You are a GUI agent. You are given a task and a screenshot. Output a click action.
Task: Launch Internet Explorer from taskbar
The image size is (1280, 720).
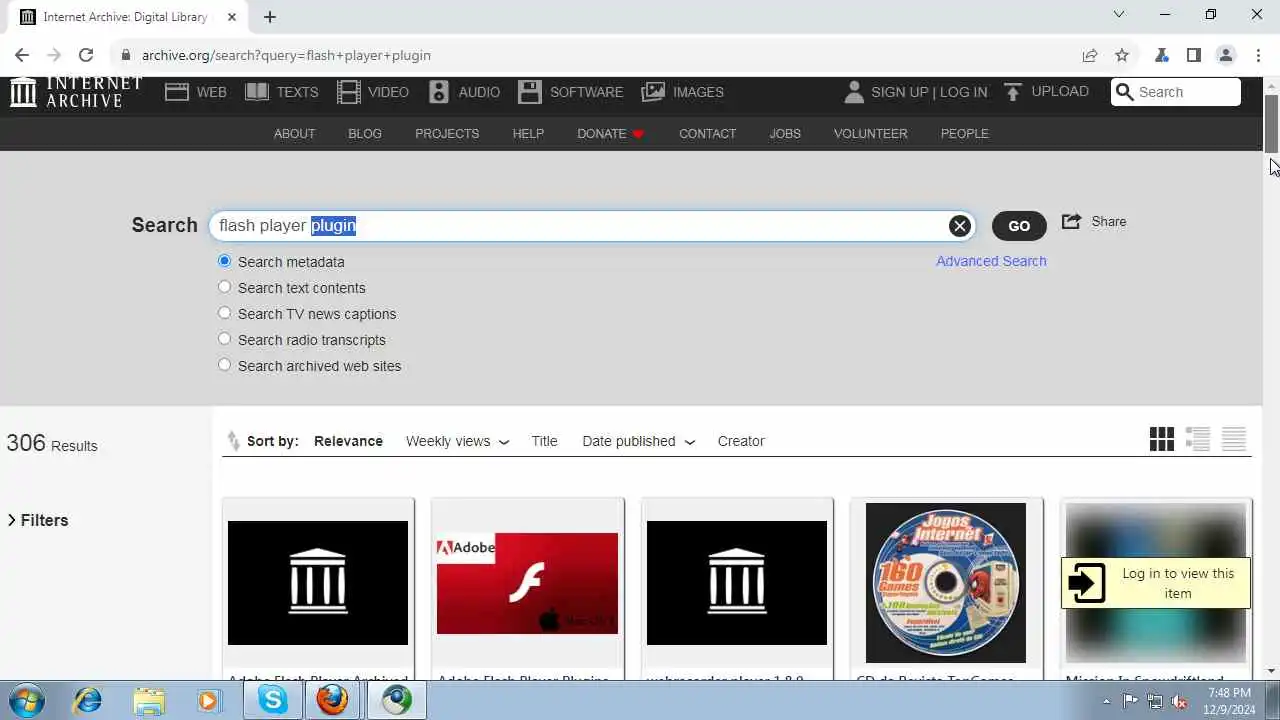(x=88, y=700)
